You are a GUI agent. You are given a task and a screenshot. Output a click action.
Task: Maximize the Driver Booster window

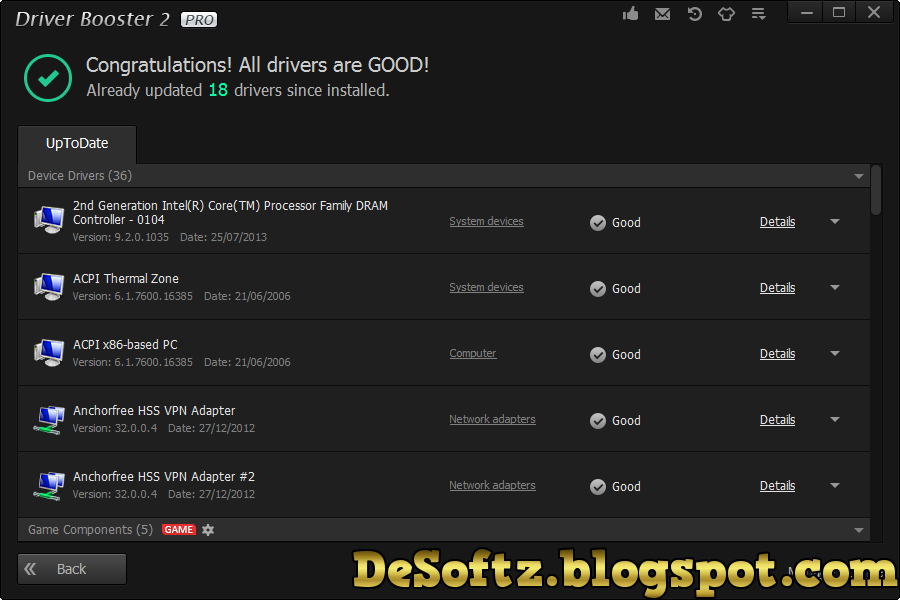[839, 13]
